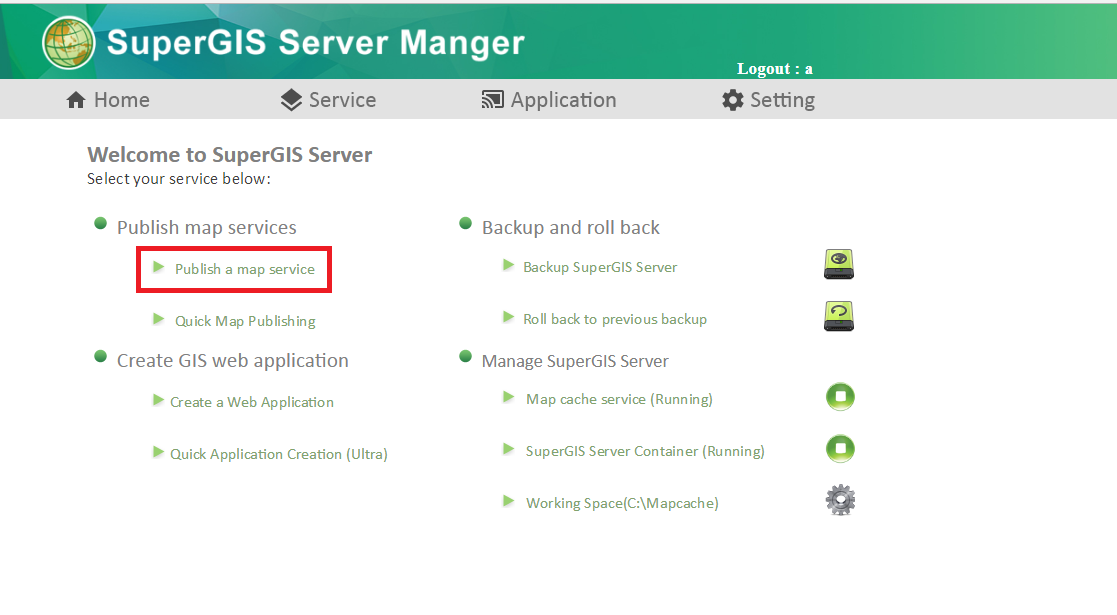Click the arrow bullet beside Roll back to previous backup
This screenshot has width=1117, height=615.
click(508, 317)
